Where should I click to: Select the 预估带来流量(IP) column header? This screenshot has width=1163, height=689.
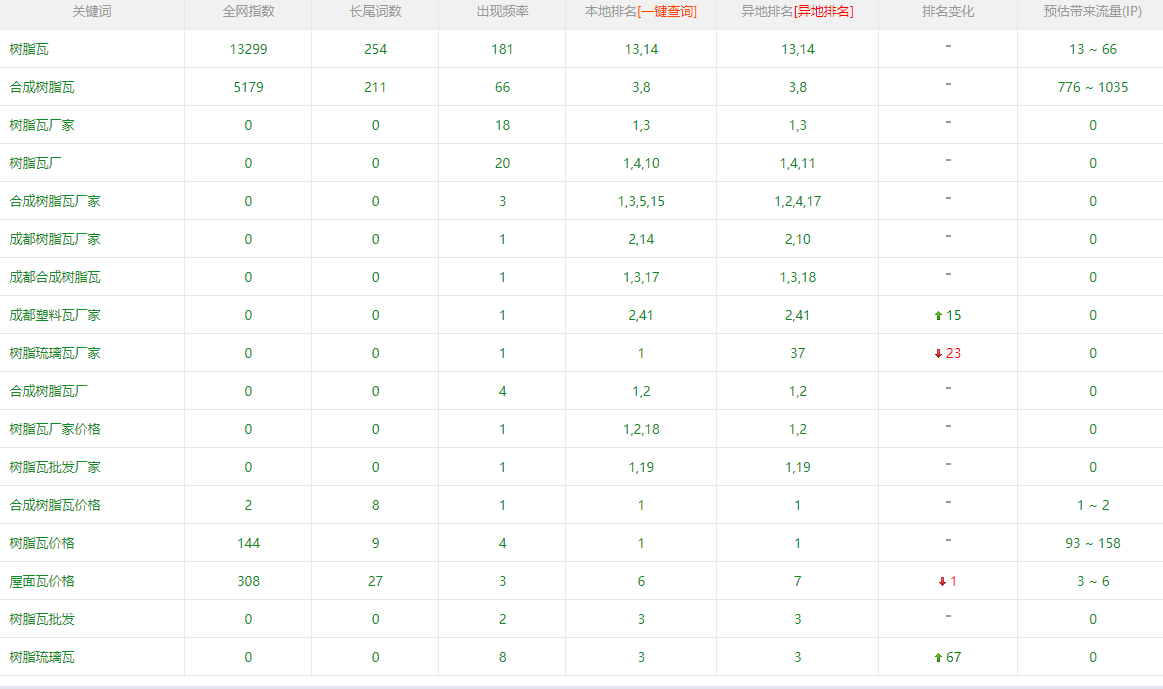tap(1092, 12)
